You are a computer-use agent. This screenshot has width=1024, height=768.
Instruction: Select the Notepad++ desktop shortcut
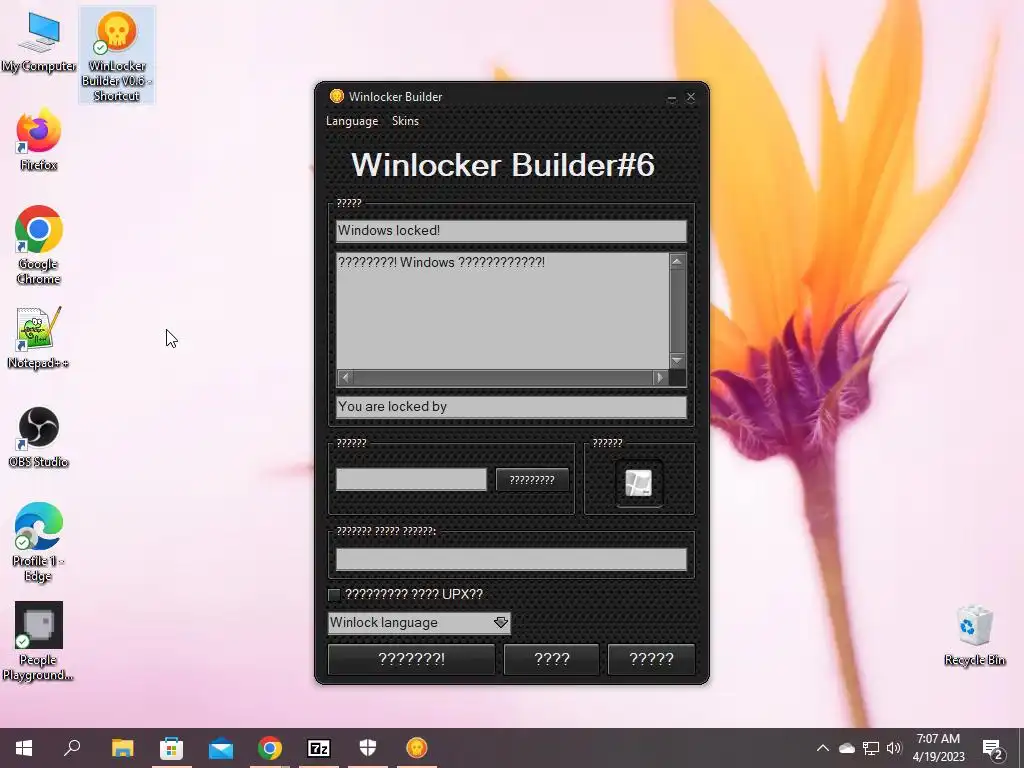(39, 338)
